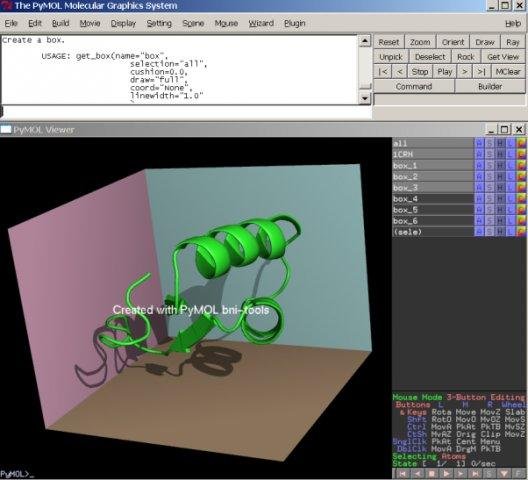The height and width of the screenshot is (480, 528).
Task: Open the Wizard menu
Action: pos(261,23)
